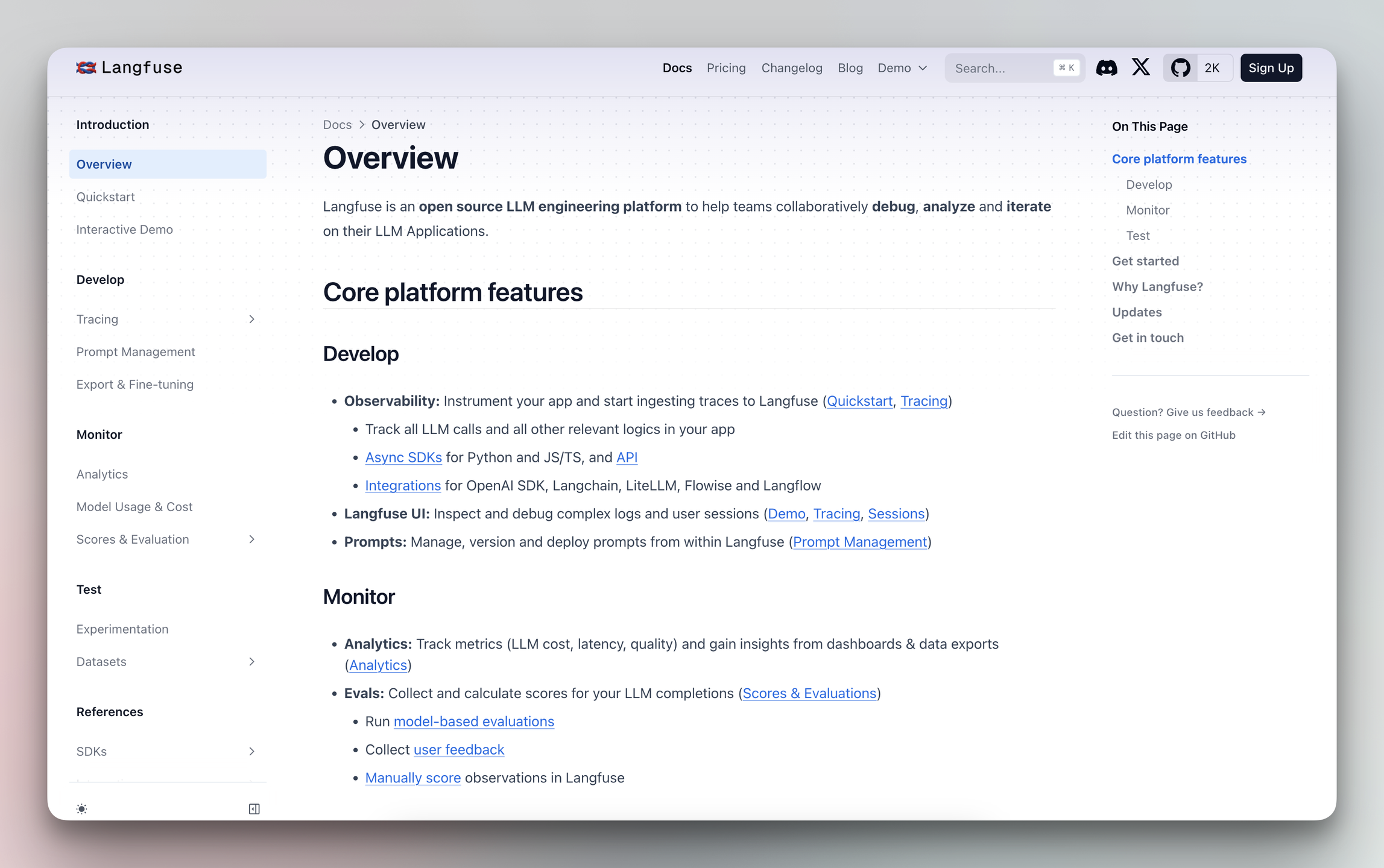Focus the Search input field
This screenshot has height=868, width=1384.
(1001, 68)
